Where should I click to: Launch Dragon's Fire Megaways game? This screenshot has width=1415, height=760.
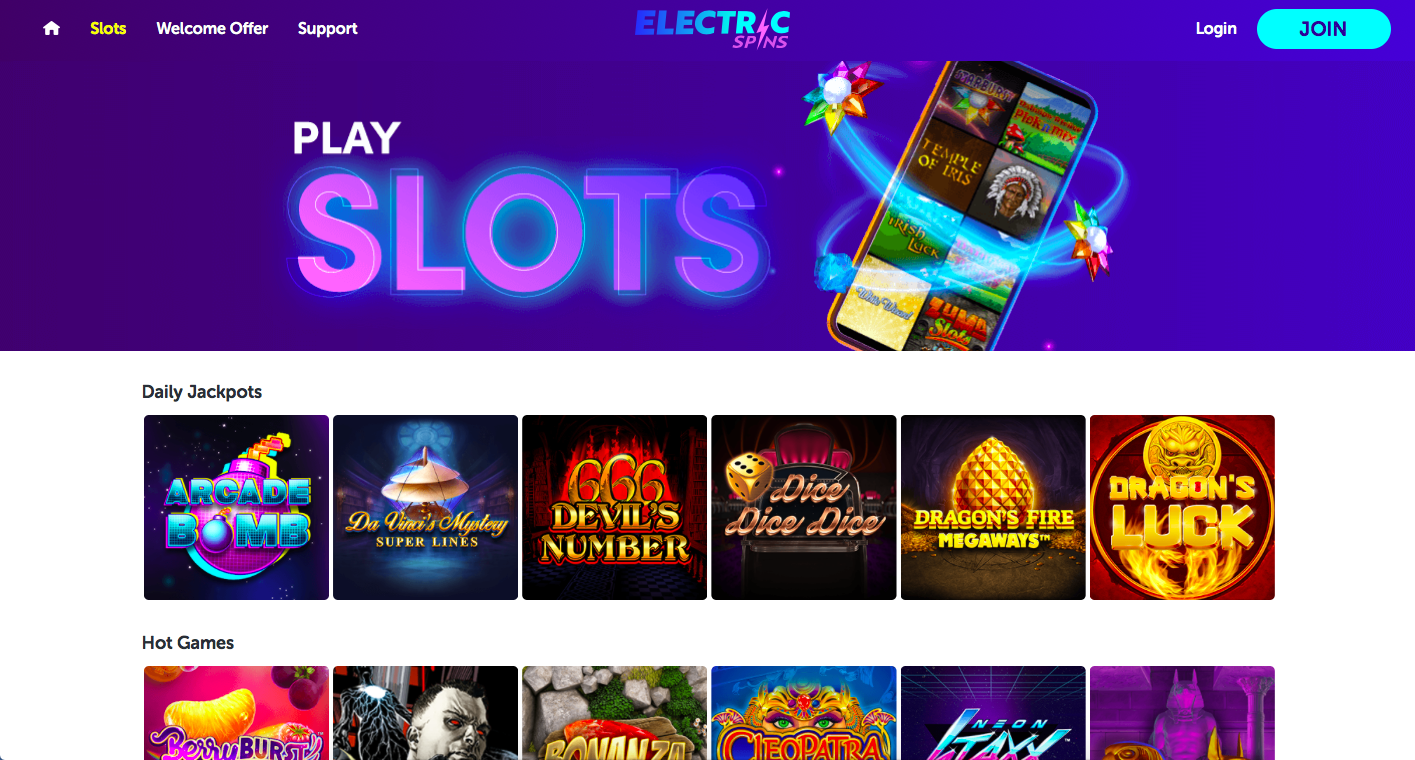[x=993, y=508]
